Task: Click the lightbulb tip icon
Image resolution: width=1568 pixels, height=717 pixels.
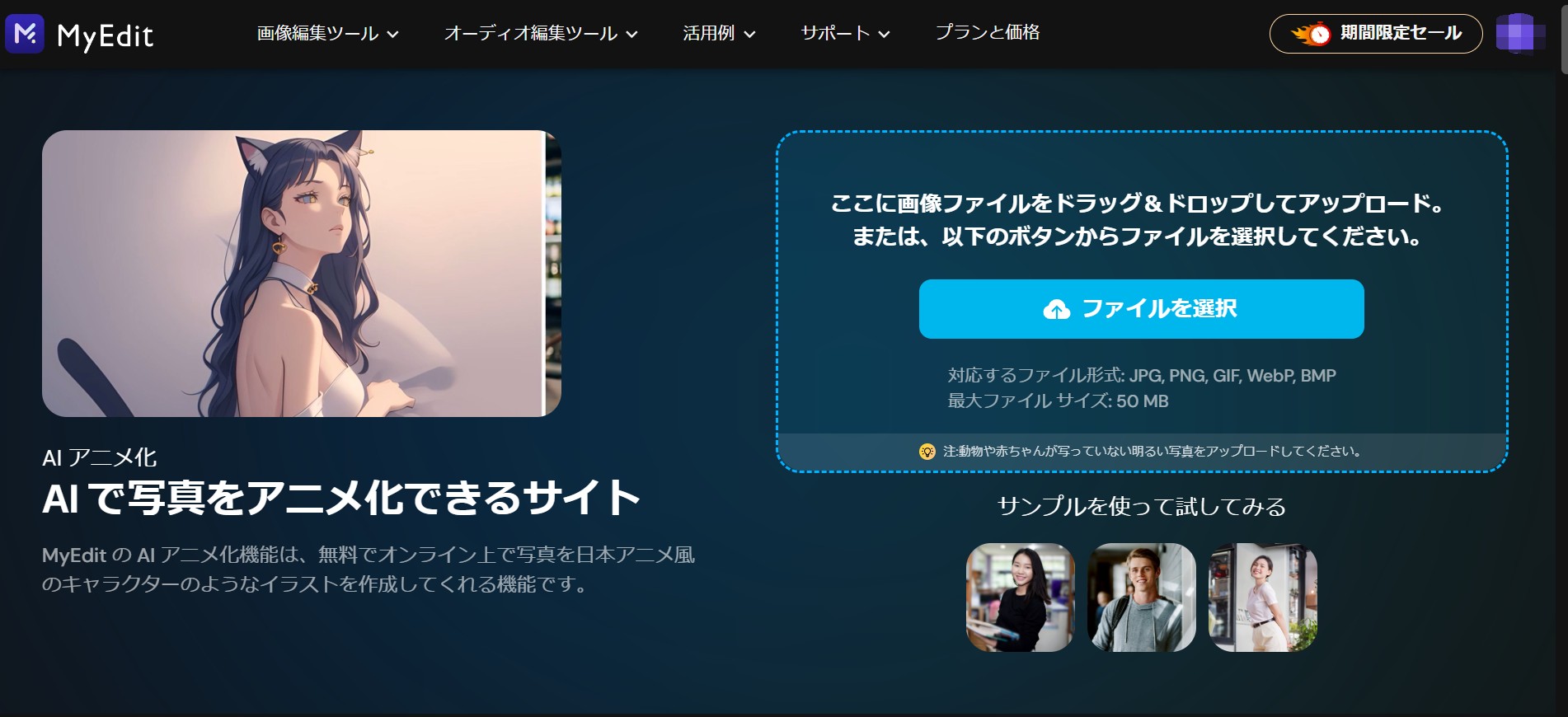Action: click(927, 452)
